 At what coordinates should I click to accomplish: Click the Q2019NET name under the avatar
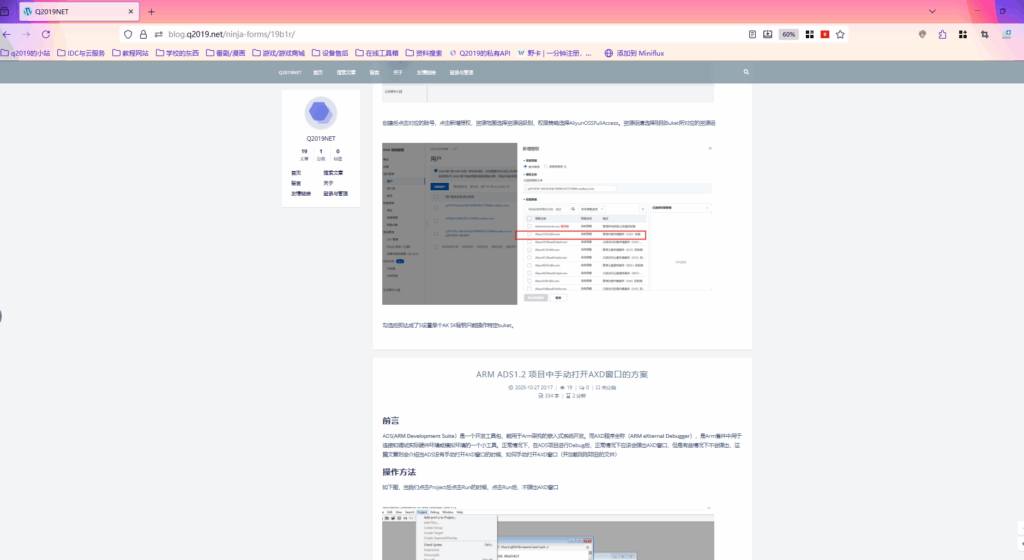click(321, 138)
